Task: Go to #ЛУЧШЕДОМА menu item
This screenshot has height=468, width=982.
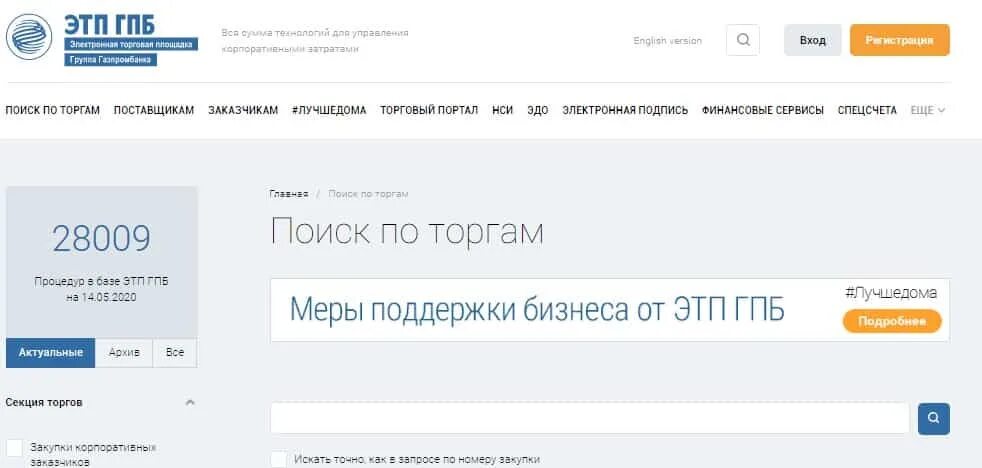Action: click(x=329, y=110)
